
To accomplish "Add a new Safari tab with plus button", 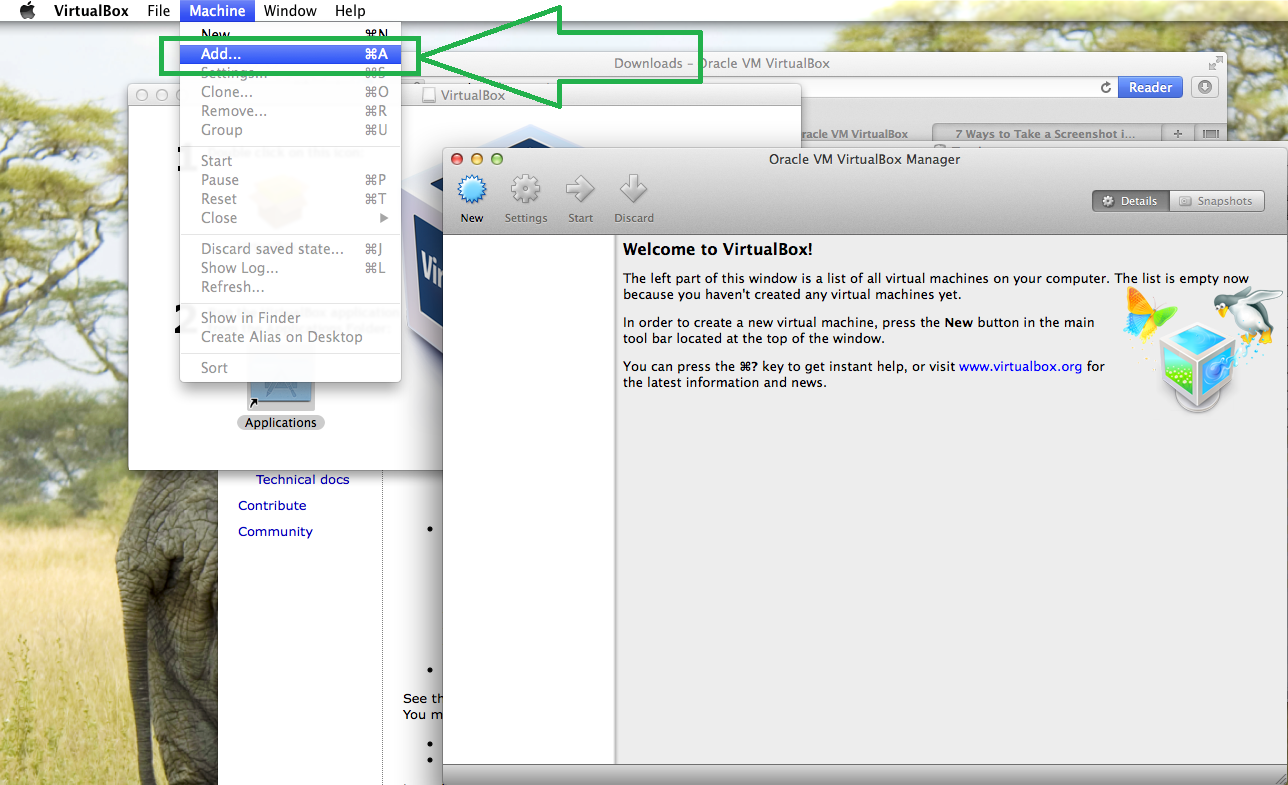I will 1178,134.
